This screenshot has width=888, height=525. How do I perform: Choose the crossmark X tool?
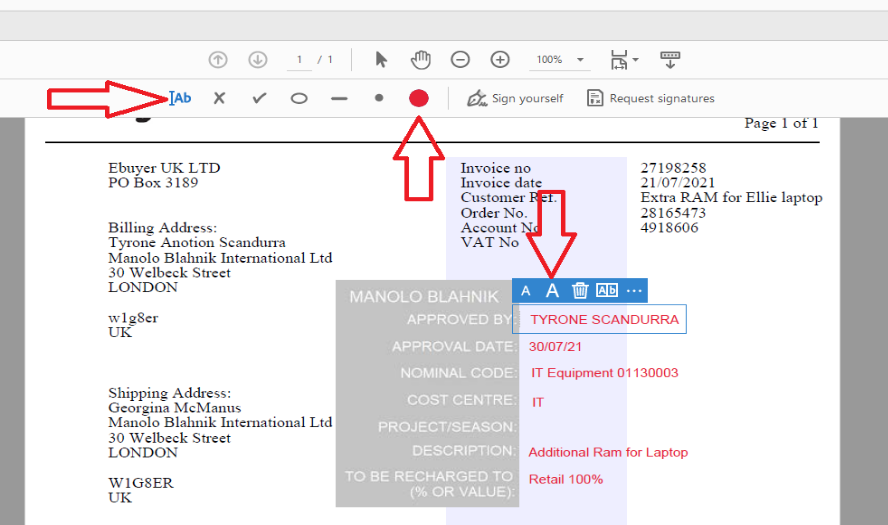click(x=219, y=98)
